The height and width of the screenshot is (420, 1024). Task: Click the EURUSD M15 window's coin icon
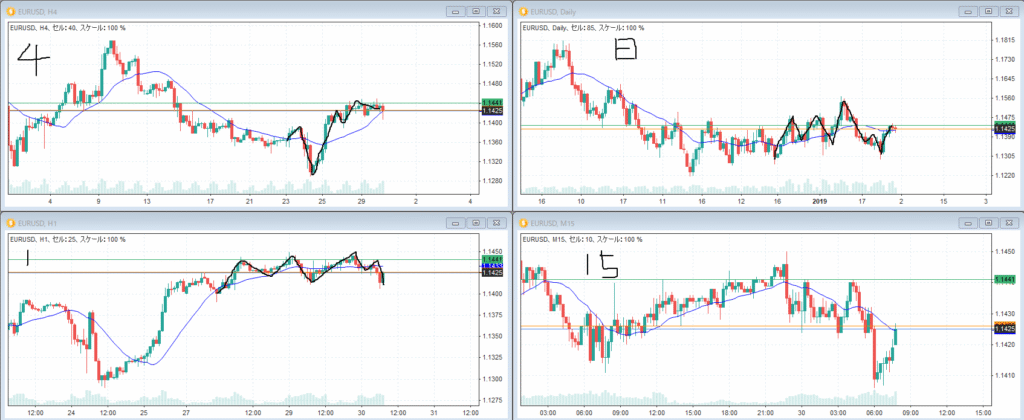[520, 223]
